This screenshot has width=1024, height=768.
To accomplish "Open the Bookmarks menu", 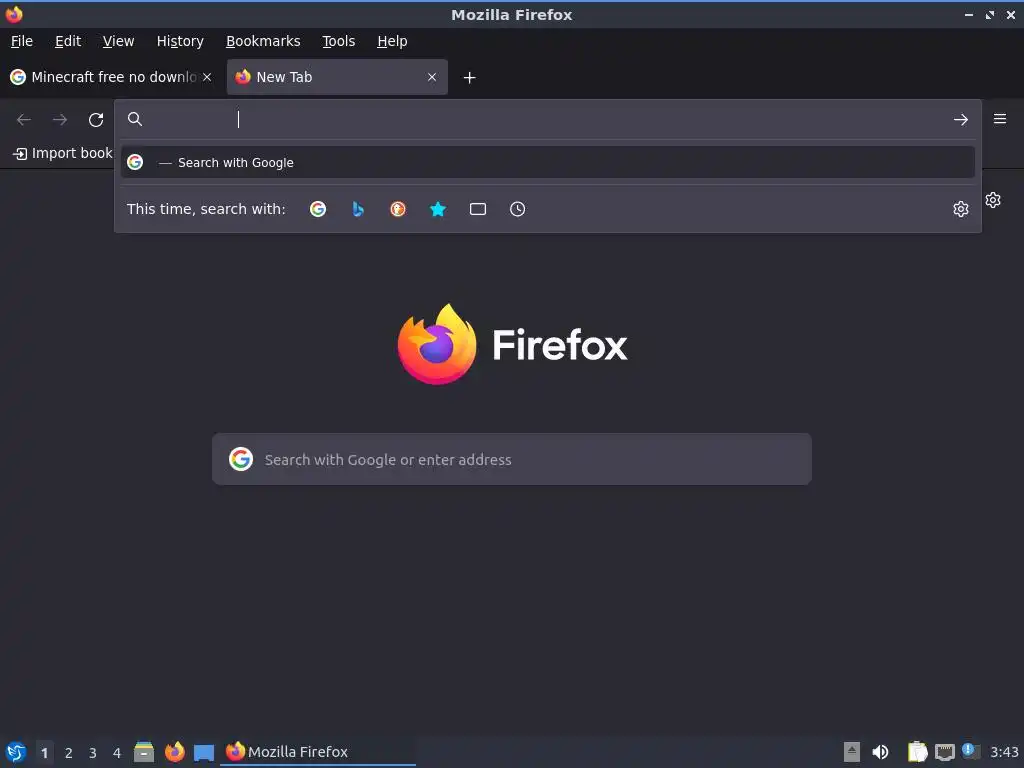I will coord(263,41).
